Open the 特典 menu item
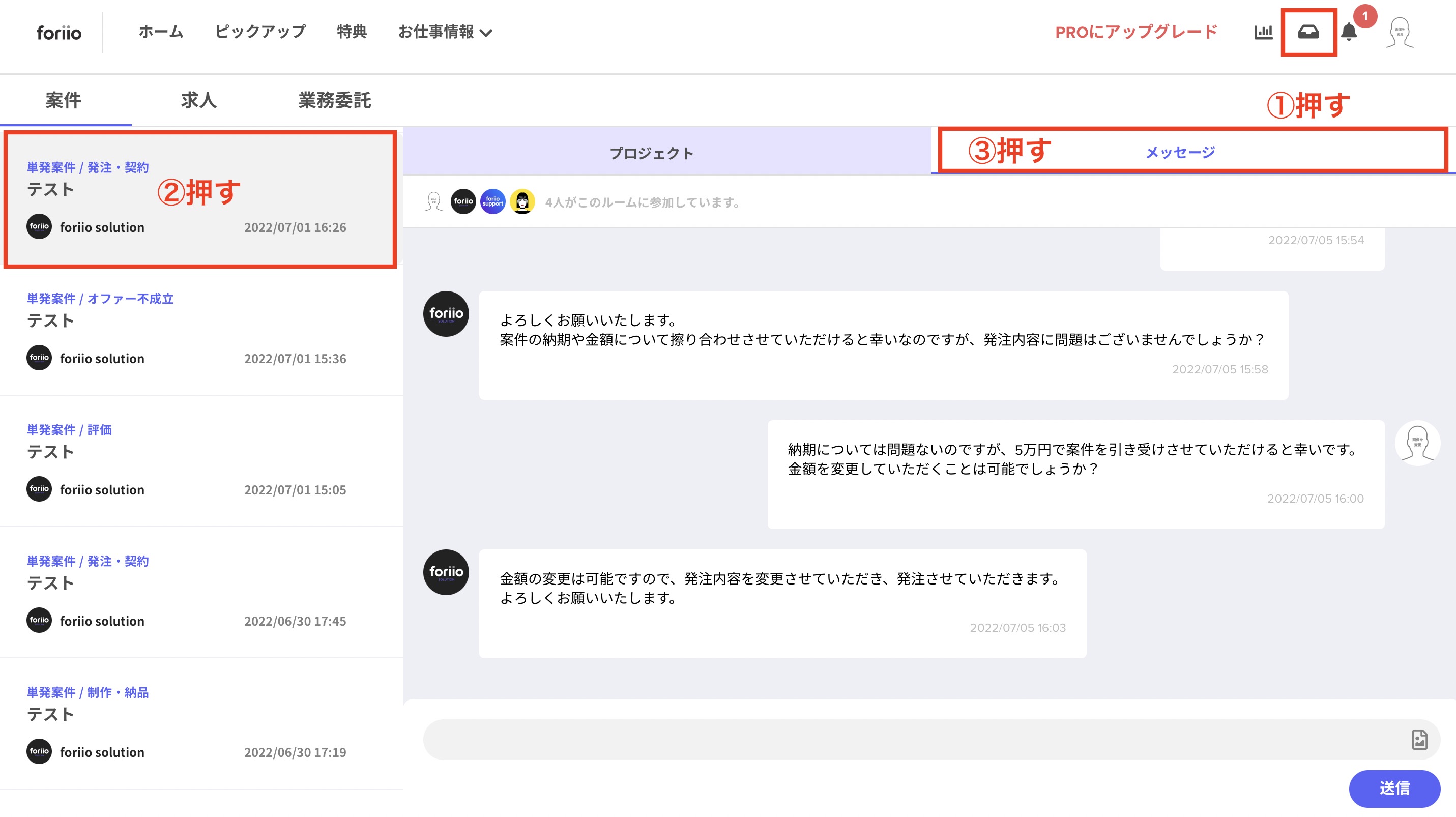This screenshot has width=1456, height=817. point(352,32)
